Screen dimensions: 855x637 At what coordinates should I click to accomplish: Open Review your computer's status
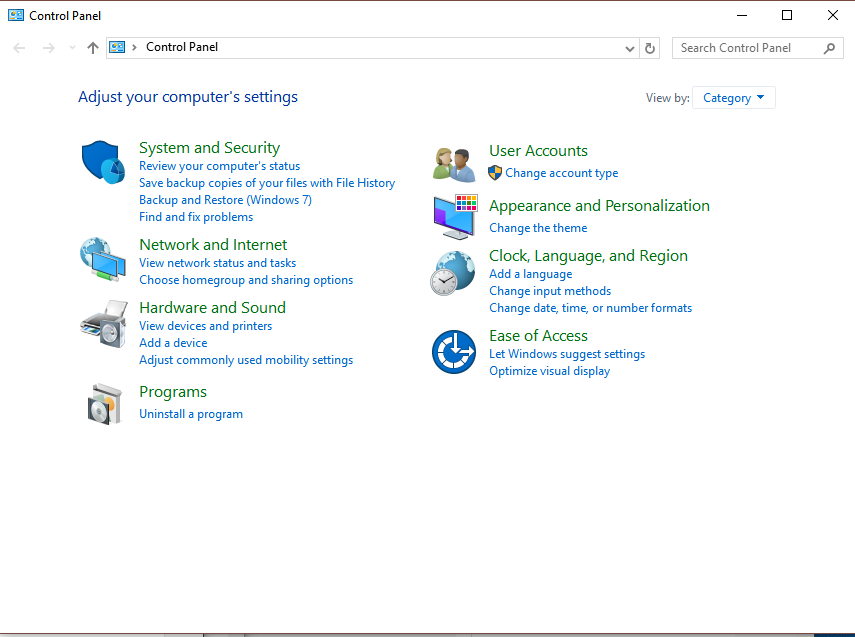(220, 166)
